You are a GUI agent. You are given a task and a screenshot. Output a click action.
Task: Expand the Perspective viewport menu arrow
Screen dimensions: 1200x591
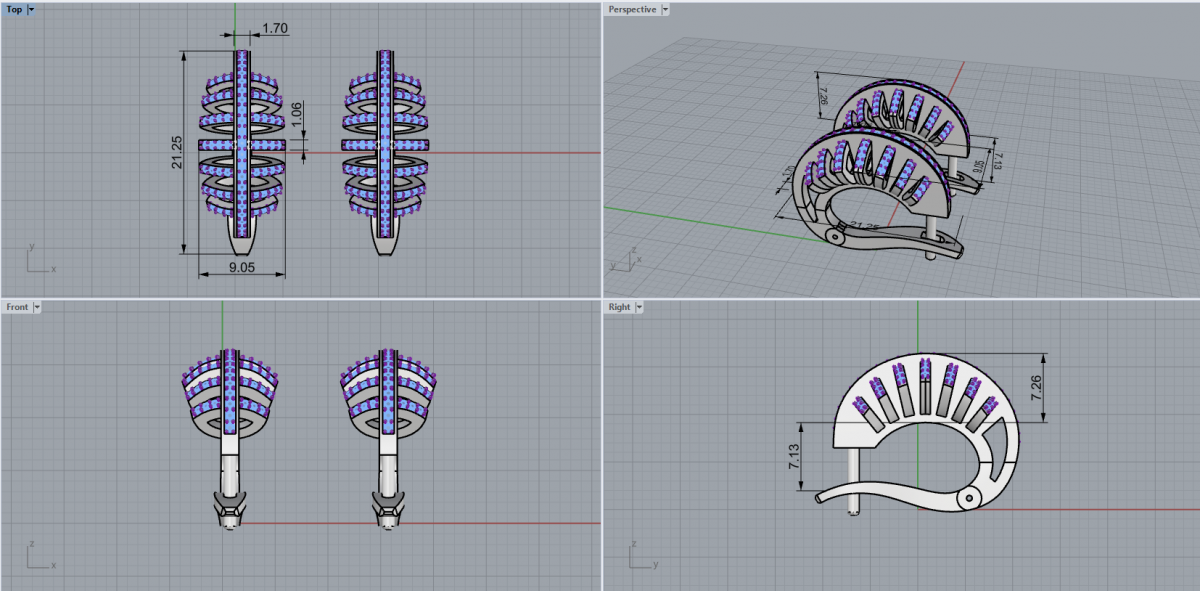click(666, 9)
